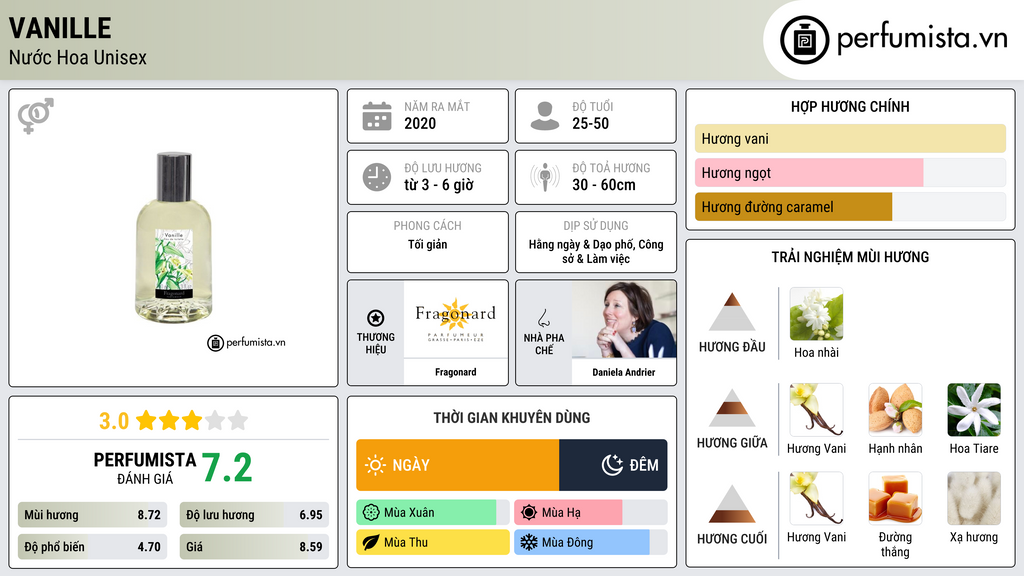Click the 7.2 Perfumista rating number
1024x576 pixels.
pos(227,468)
